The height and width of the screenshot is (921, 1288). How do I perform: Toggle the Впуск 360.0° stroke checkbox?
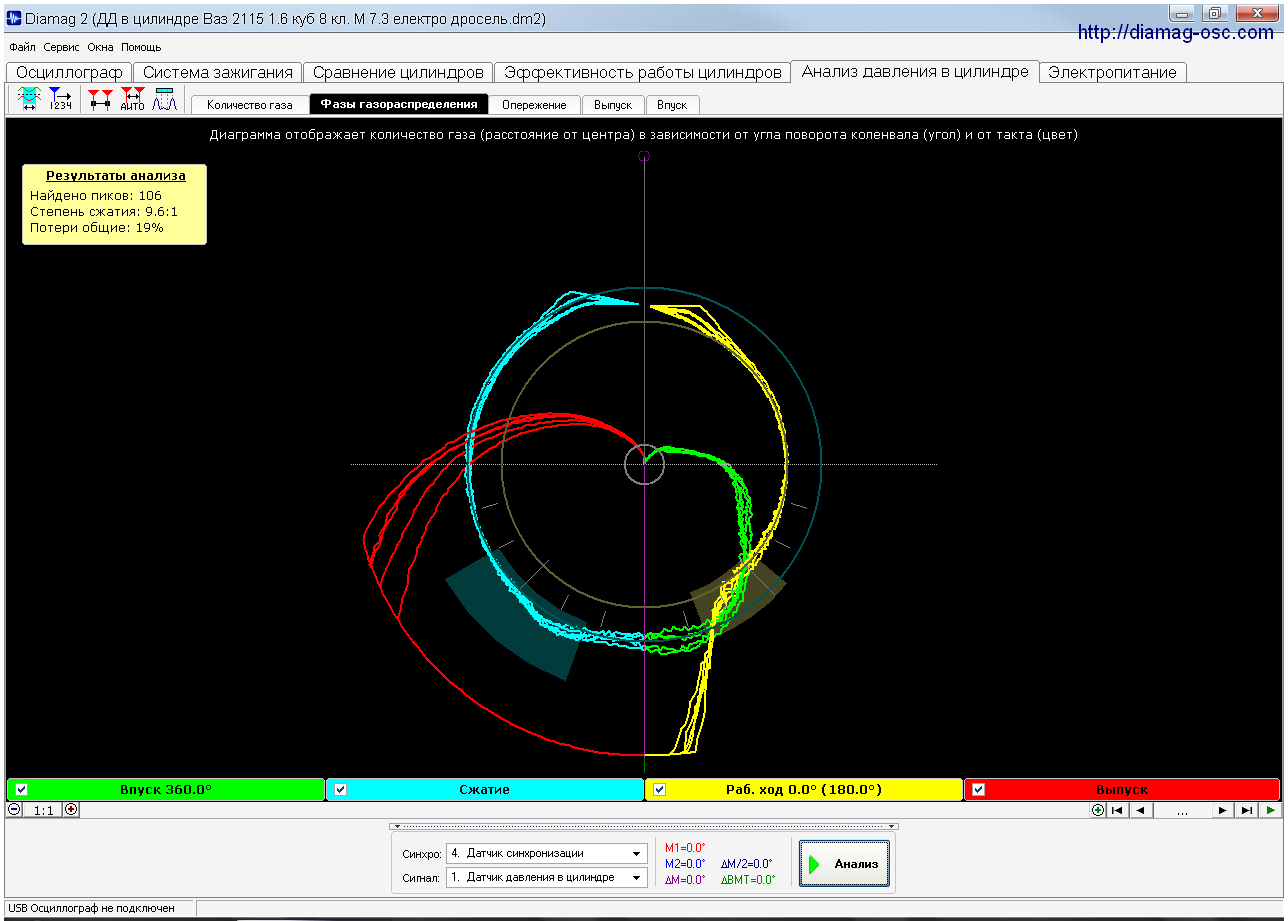pos(22,790)
